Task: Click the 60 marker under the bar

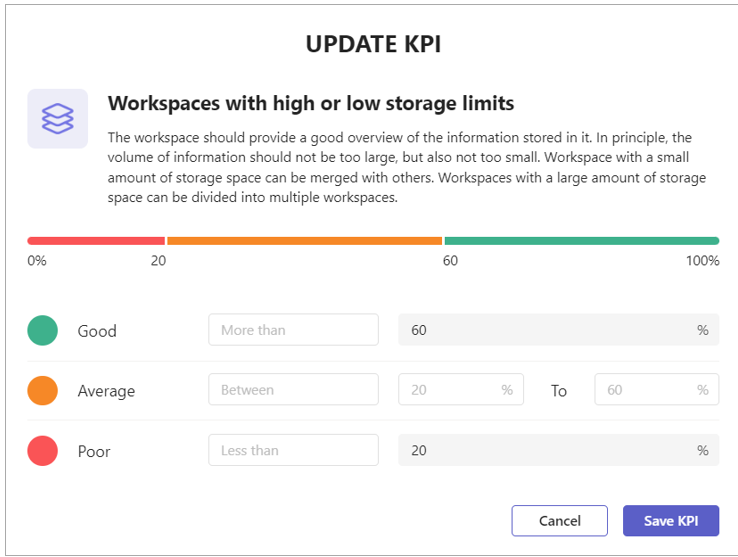Action: tap(450, 261)
